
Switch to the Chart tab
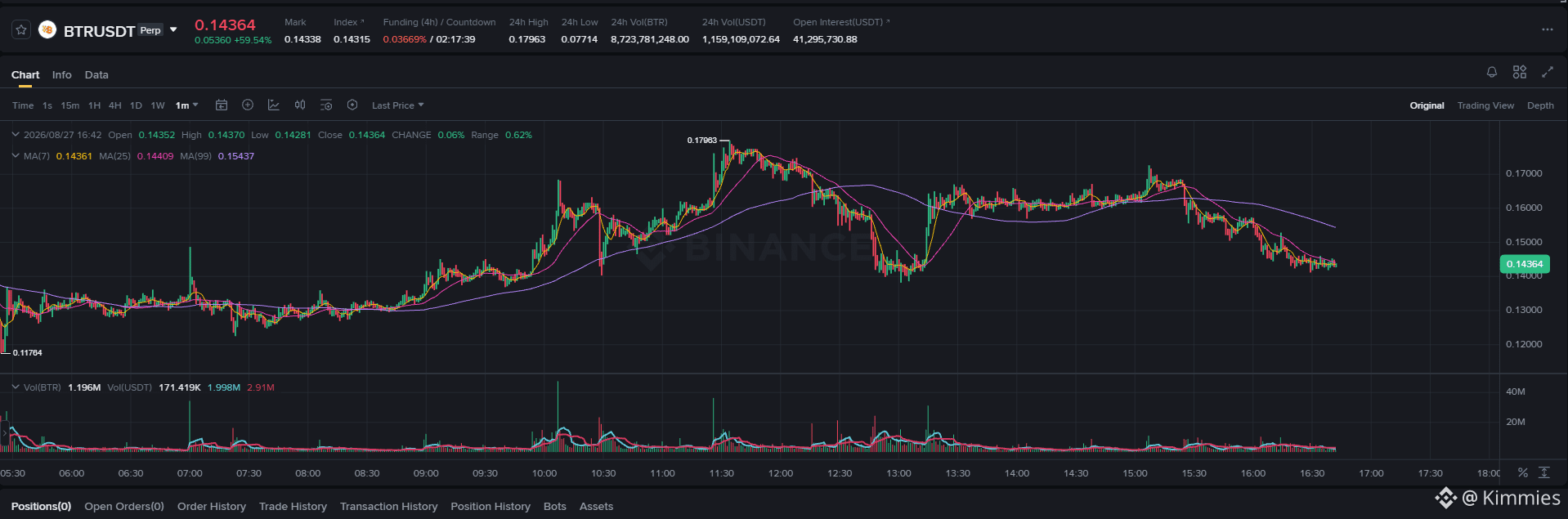click(25, 74)
